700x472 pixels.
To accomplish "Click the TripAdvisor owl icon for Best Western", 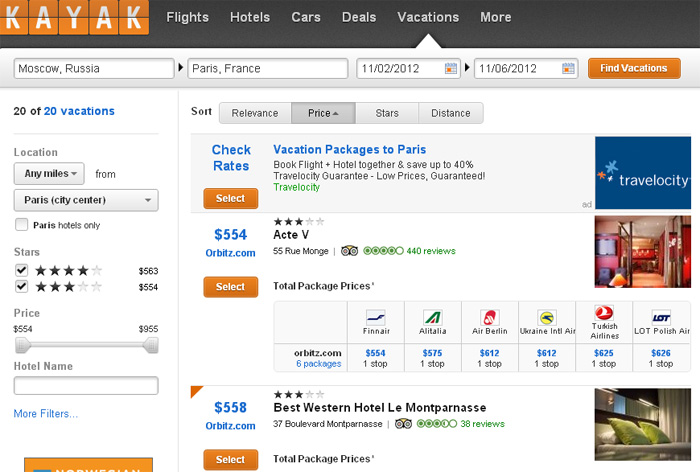I will click(403, 424).
